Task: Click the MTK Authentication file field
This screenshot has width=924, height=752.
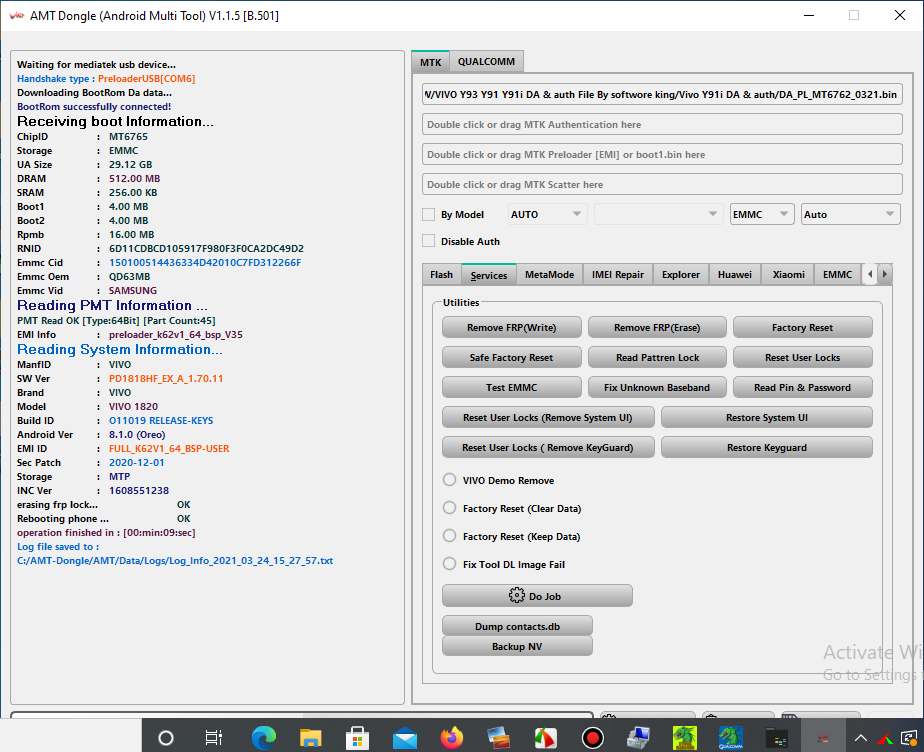Action: click(662, 124)
